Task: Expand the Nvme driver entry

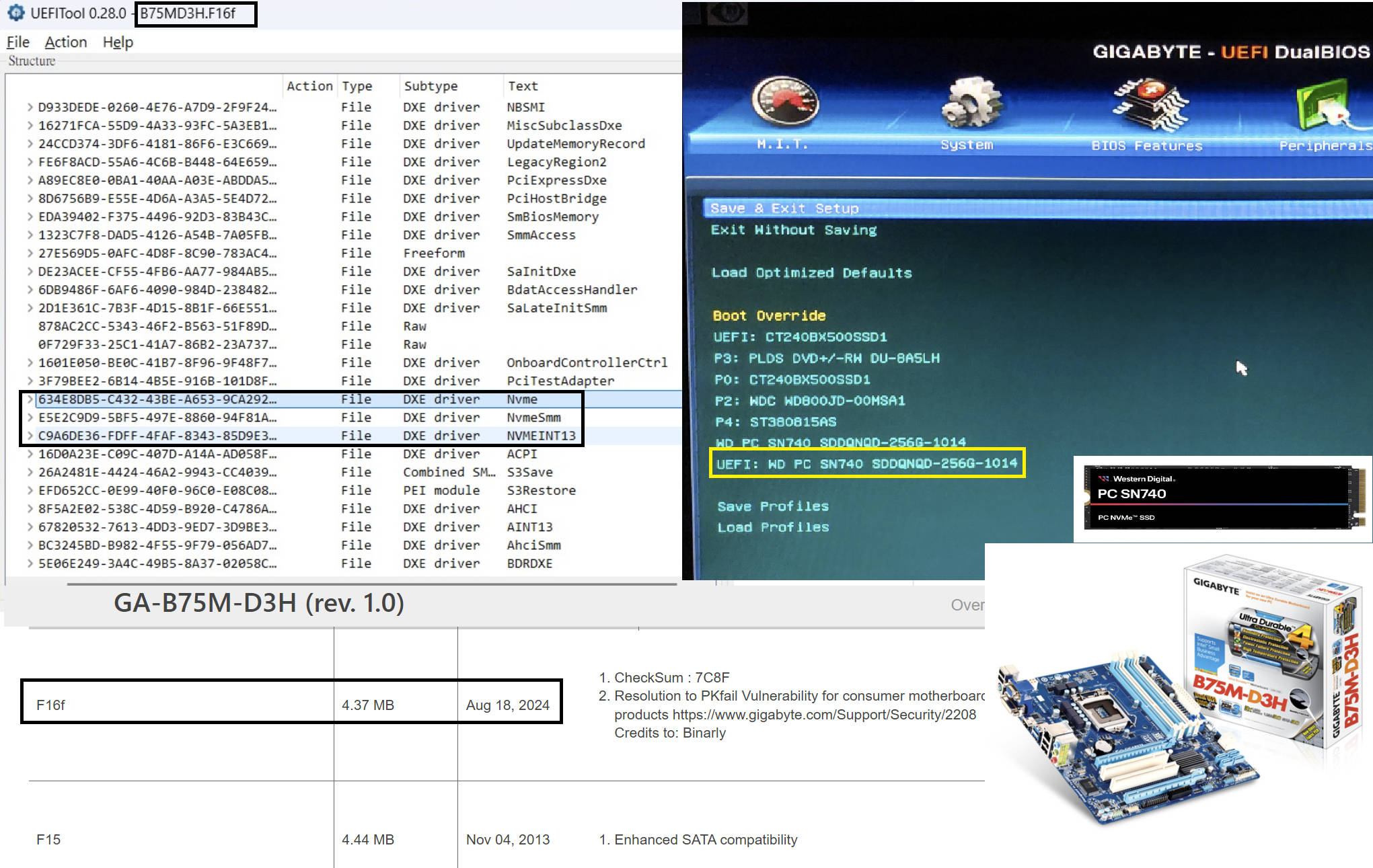Action: click(x=30, y=399)
